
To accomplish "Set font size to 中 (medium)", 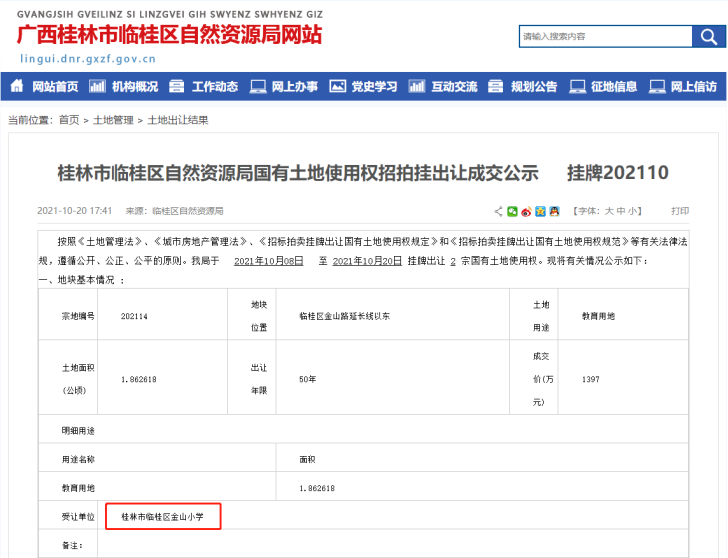I will [x=621, y=212].
